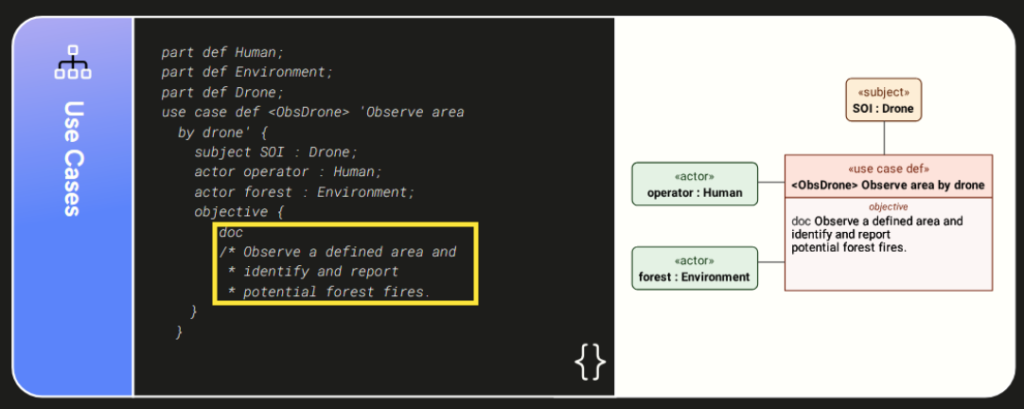
Task: Click the 'doc' keyword in the yellow box
Action: pyautogui.click(x=231, y=232)
